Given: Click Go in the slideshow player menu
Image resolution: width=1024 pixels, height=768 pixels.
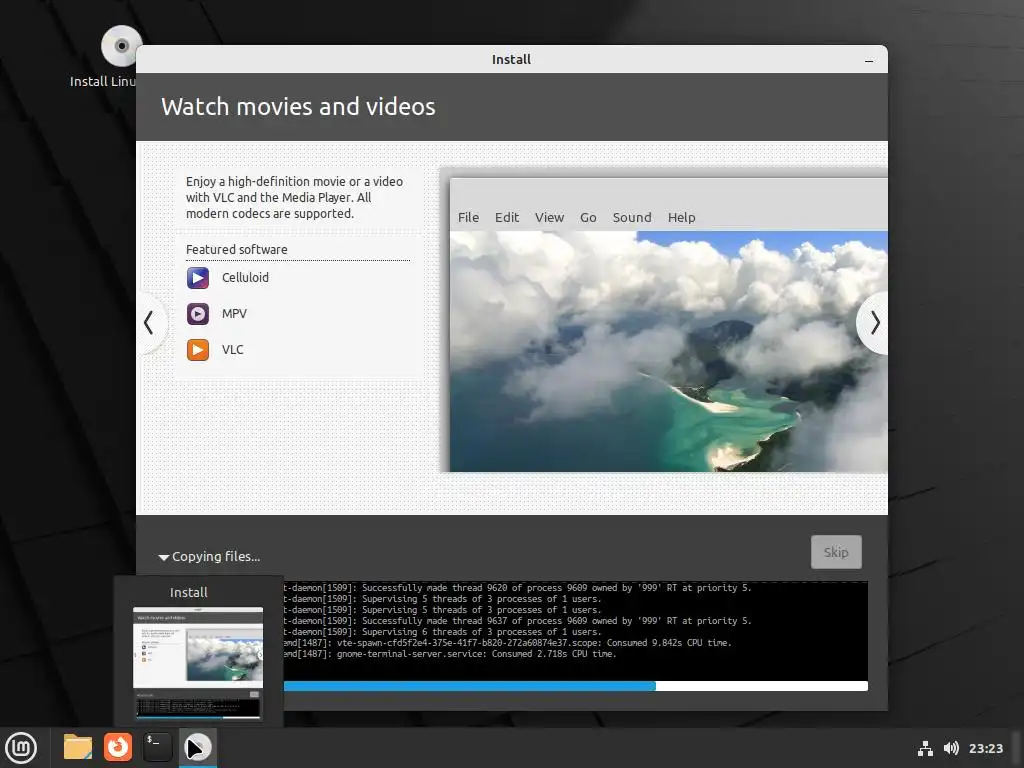Looking at the screenshot, I should (588, 217).
